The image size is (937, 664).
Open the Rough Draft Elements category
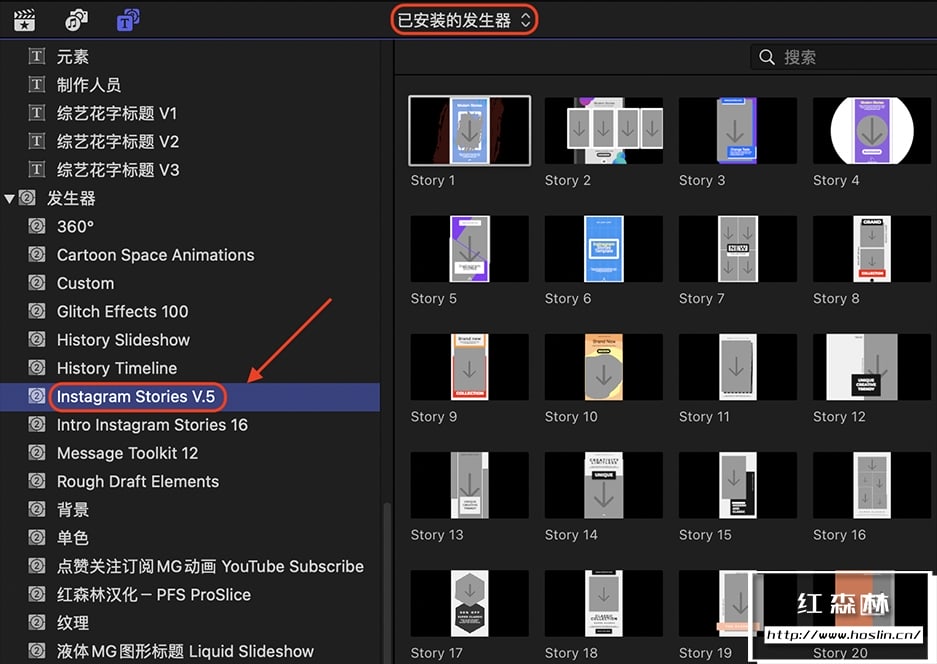[x=137, y=481]
